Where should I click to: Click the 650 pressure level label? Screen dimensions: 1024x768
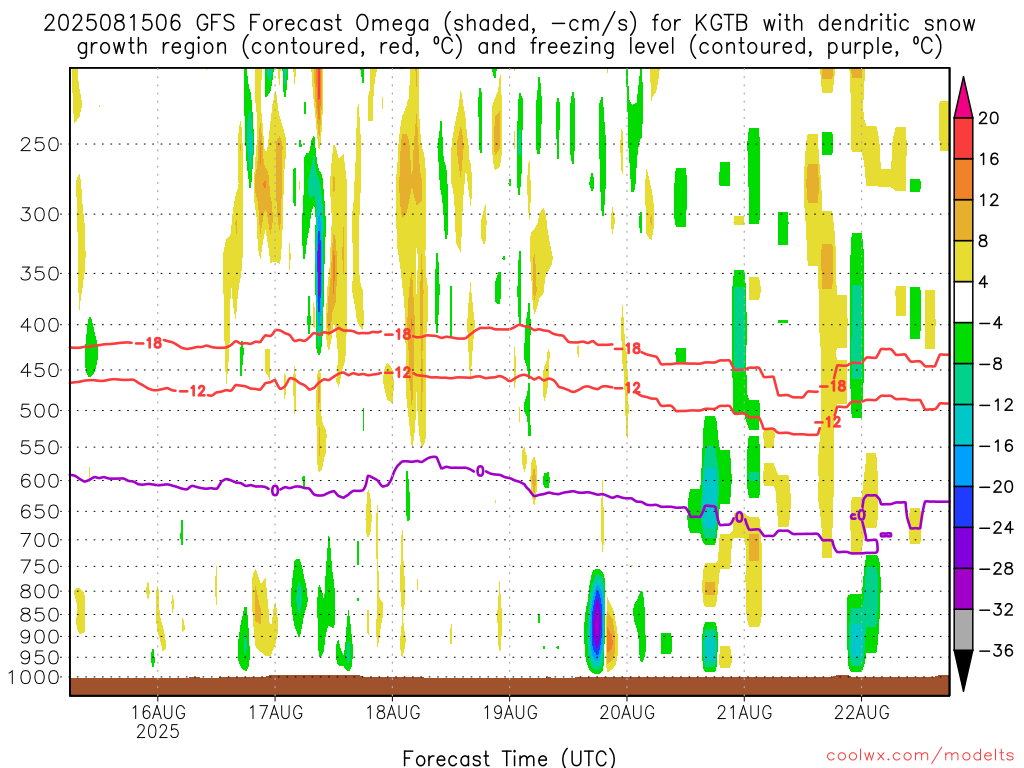[x=40, y=511]
